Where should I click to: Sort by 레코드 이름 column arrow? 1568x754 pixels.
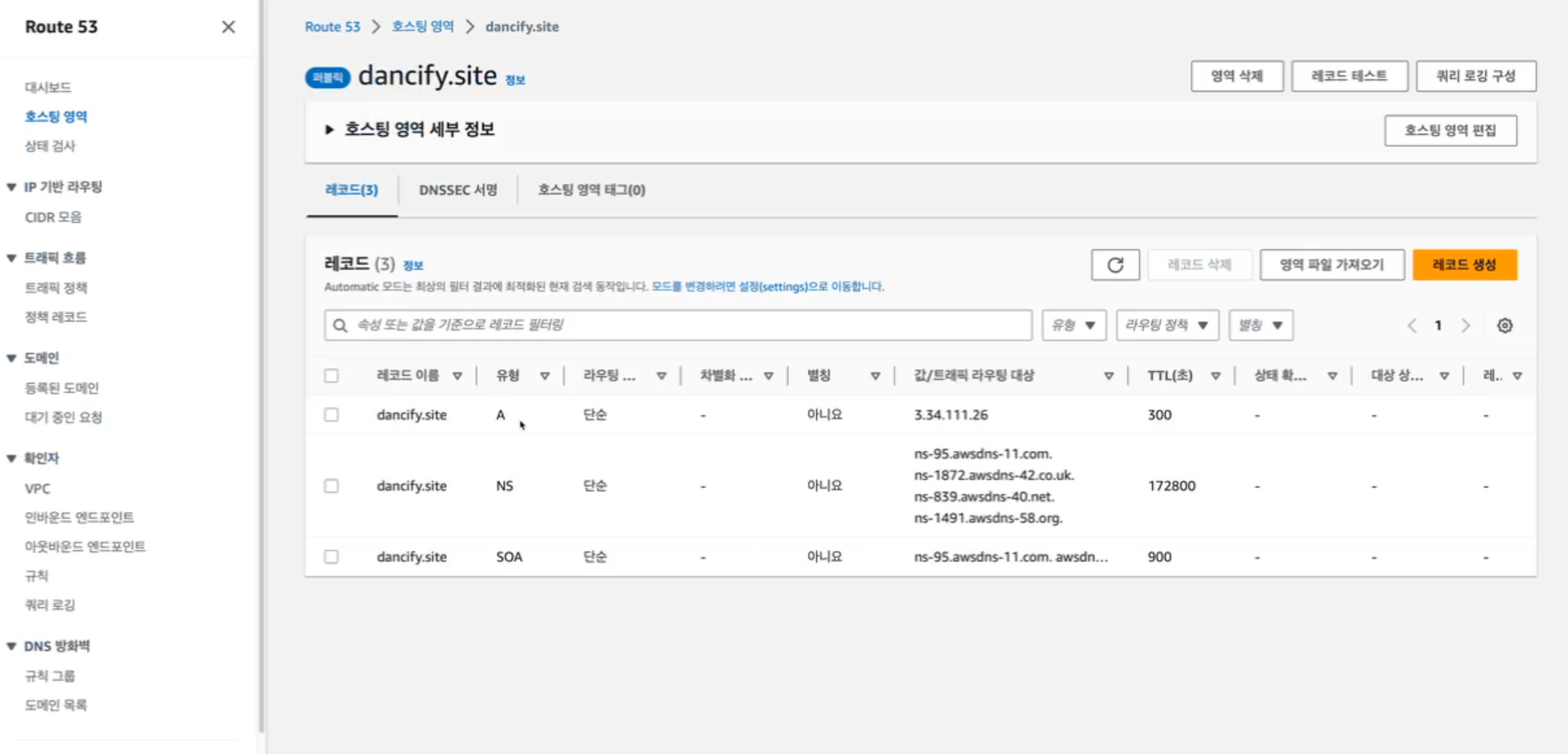457,376
